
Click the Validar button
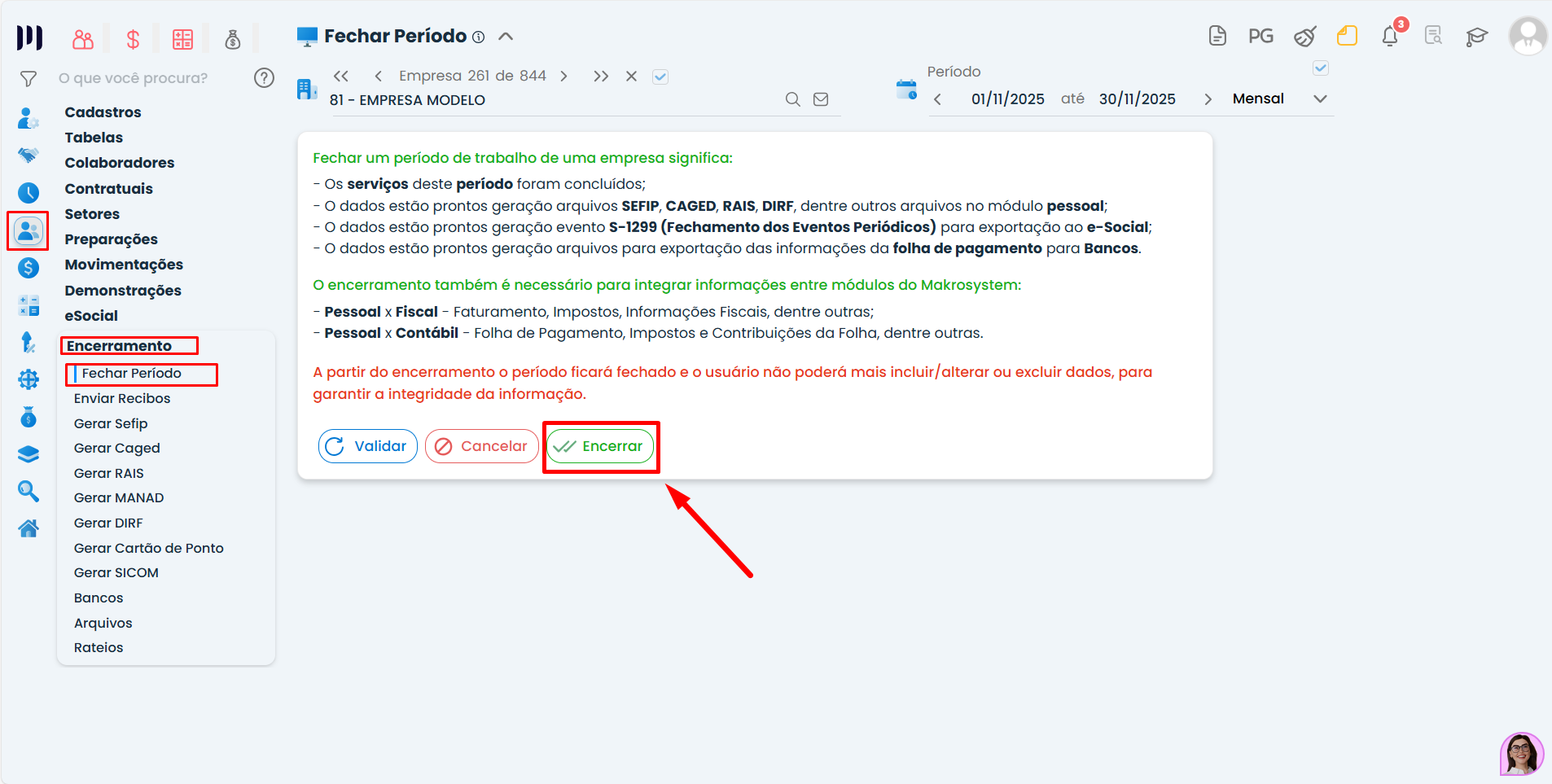[367, 446]
